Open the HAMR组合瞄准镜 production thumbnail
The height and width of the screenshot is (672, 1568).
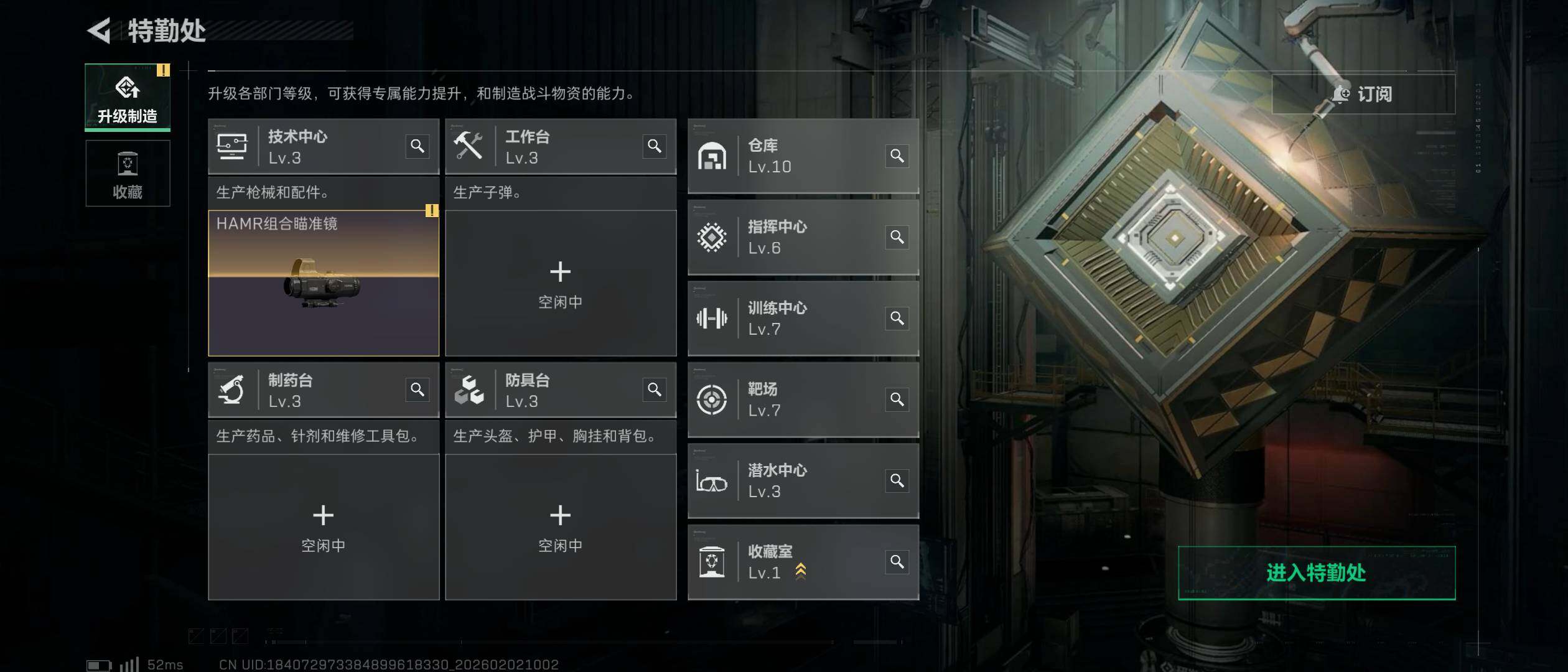(x=324, y=283)
